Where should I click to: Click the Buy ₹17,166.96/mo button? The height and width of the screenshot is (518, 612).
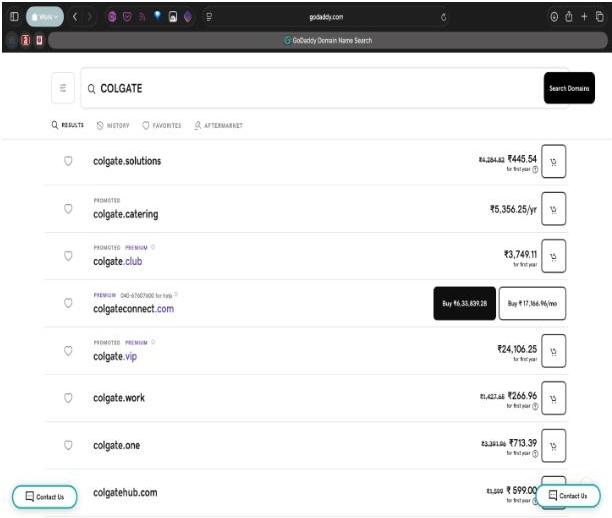(532, 303)
